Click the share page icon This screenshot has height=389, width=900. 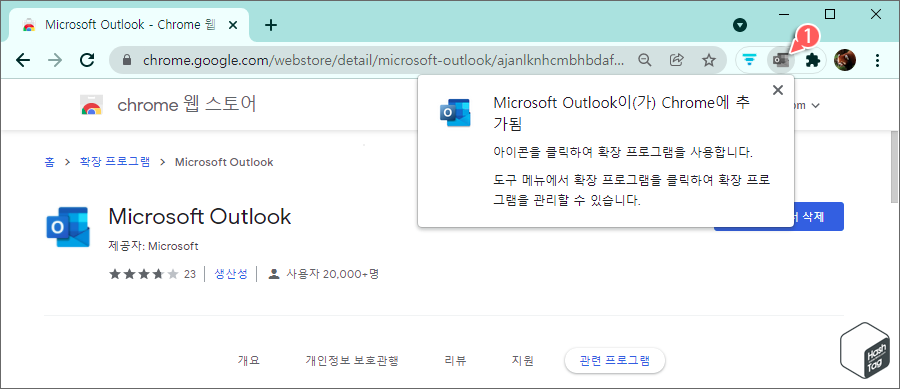coord(677,60)
